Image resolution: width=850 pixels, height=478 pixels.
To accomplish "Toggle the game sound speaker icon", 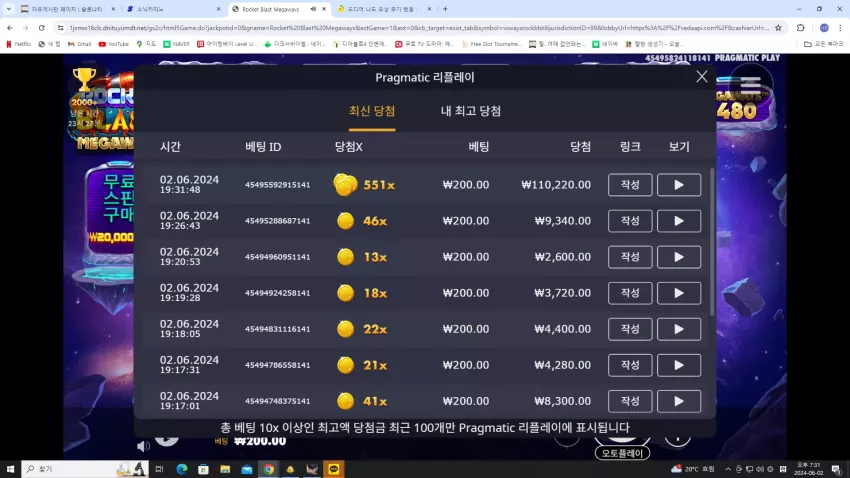I will 143,445.
